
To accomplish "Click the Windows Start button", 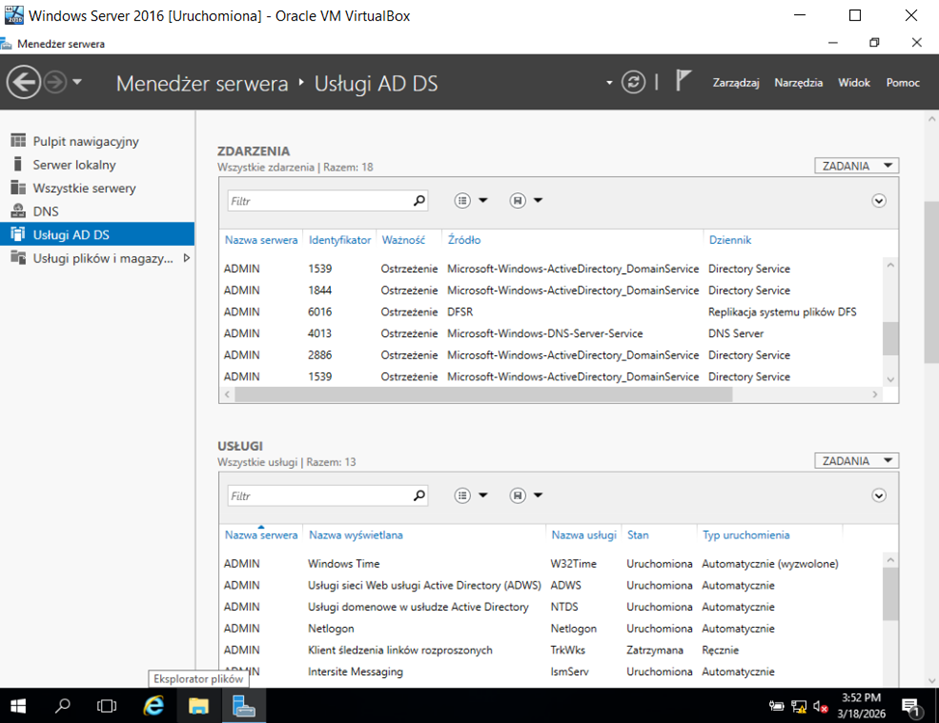I will [19, 705].
